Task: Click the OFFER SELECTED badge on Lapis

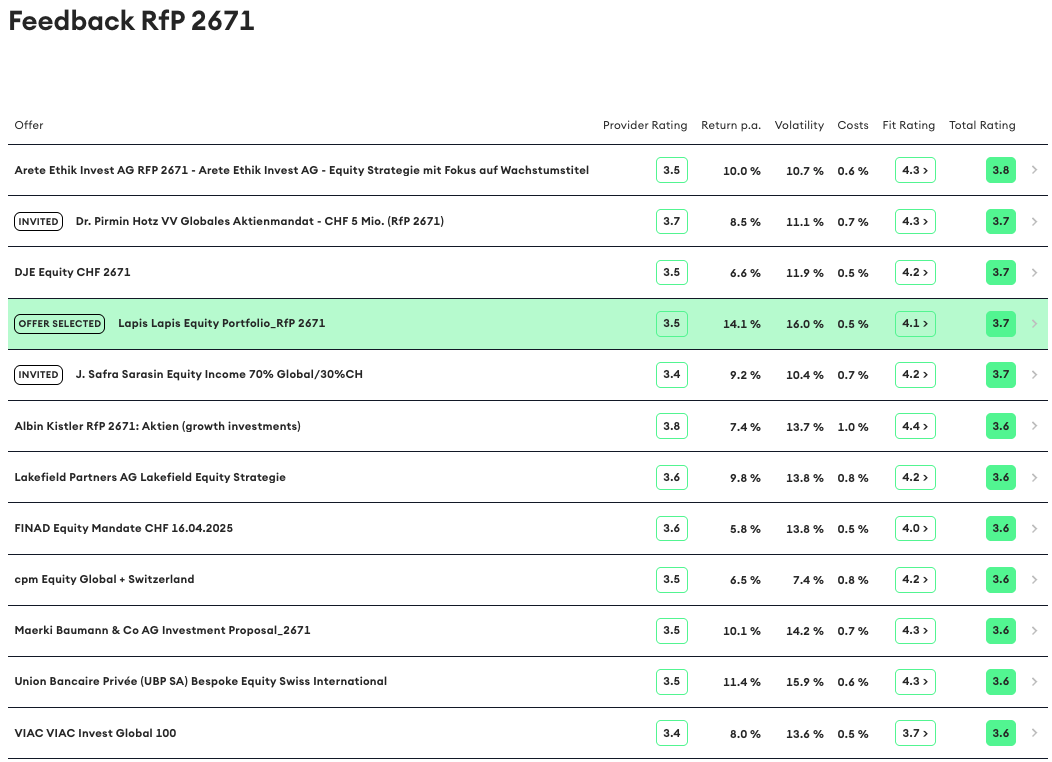Action: (x=60, y=323)
